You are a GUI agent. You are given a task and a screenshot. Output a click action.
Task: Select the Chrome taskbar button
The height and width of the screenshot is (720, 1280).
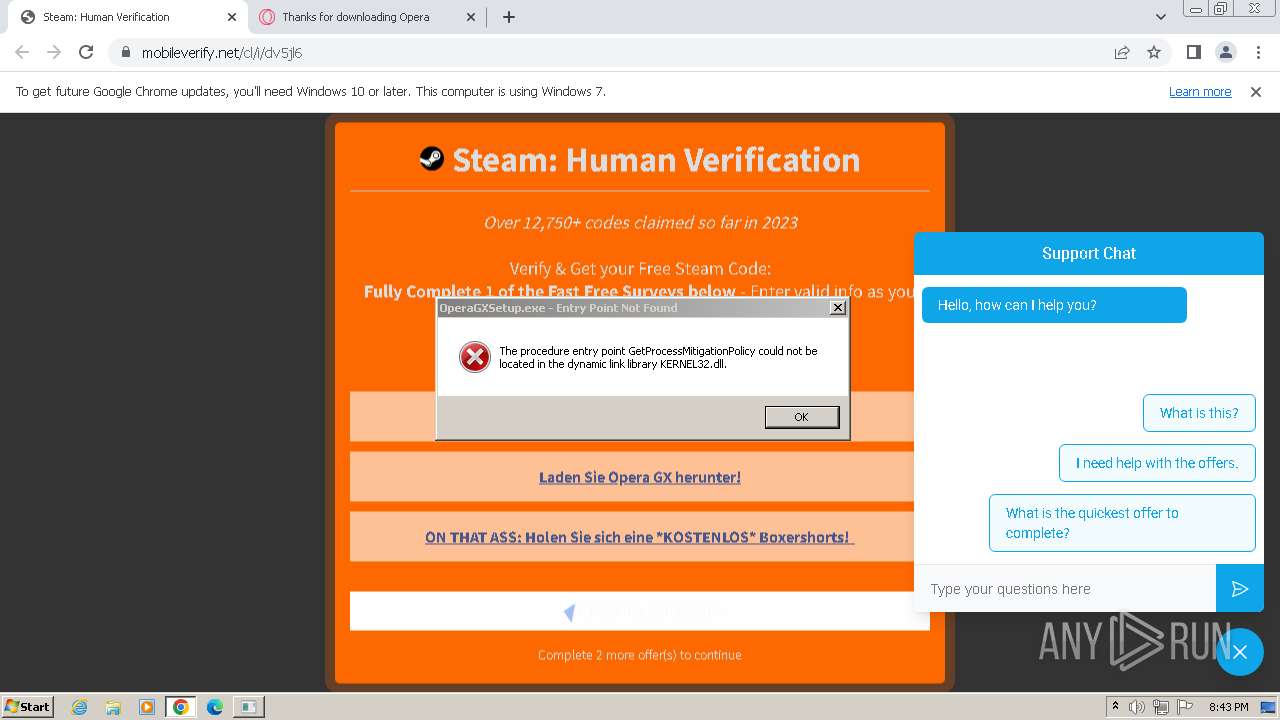[181, 707]
